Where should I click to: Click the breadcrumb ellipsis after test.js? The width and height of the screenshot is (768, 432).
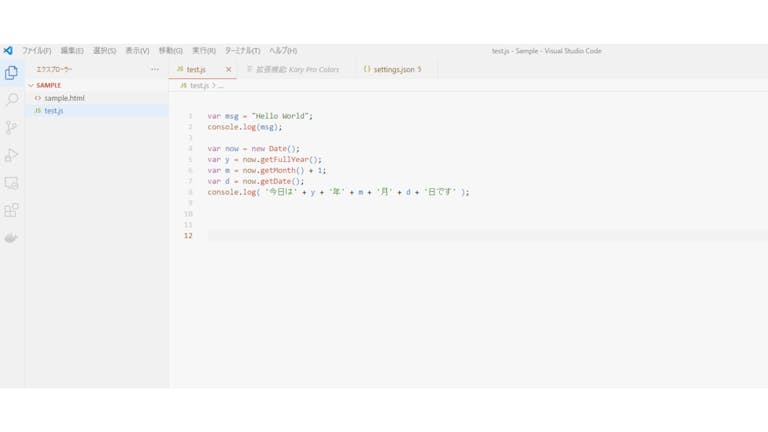[x=220, y=86]
